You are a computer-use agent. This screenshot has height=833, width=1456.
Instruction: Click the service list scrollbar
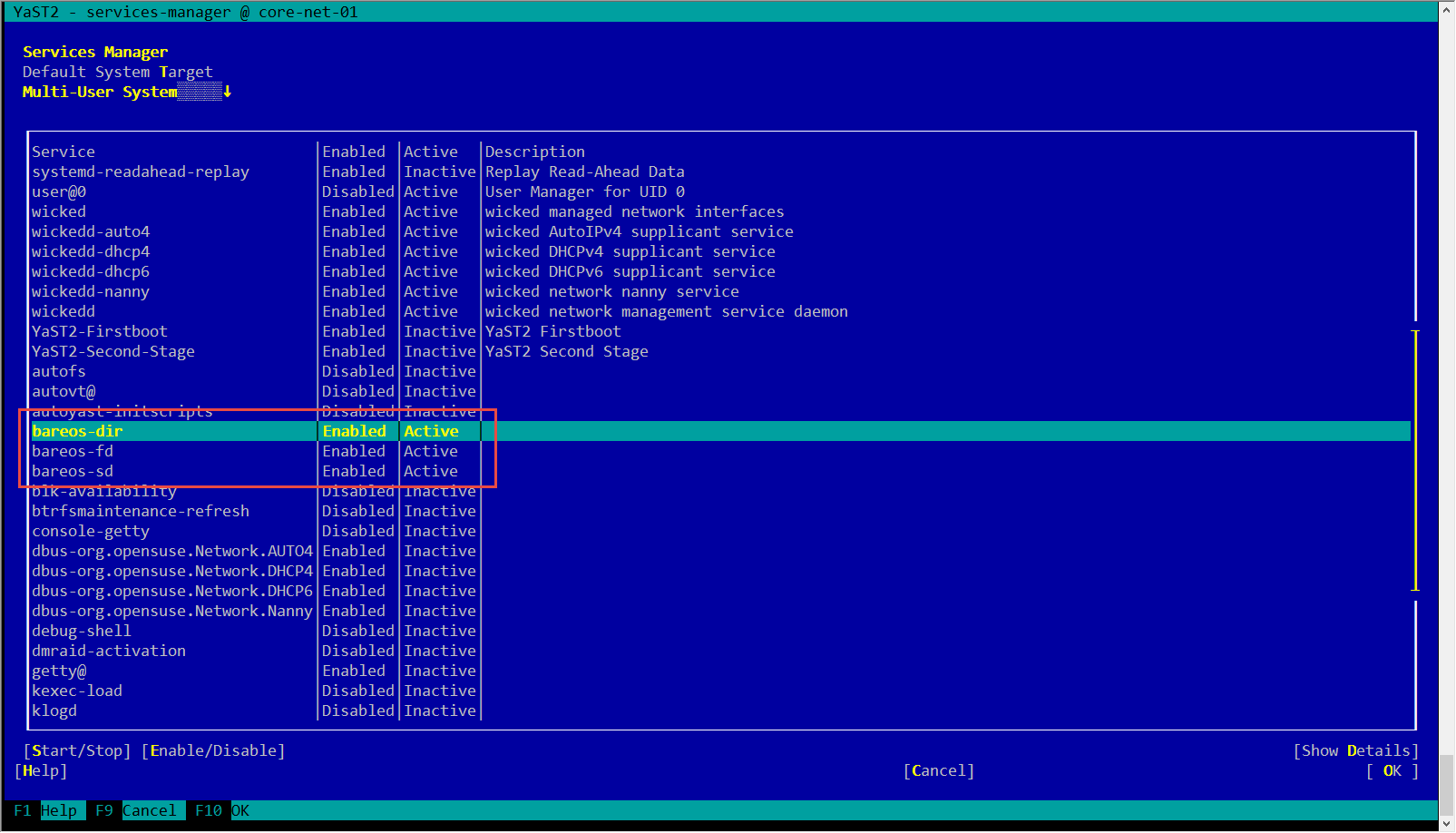[x=1415, y=460]
